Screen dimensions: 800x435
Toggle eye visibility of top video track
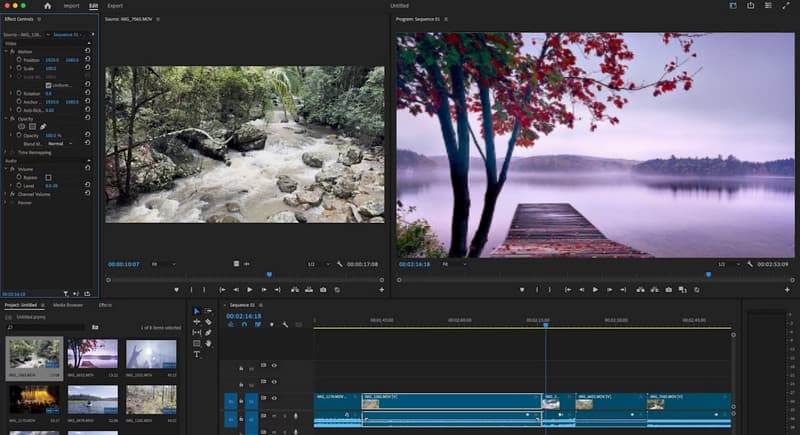click(x=274, y=365)
